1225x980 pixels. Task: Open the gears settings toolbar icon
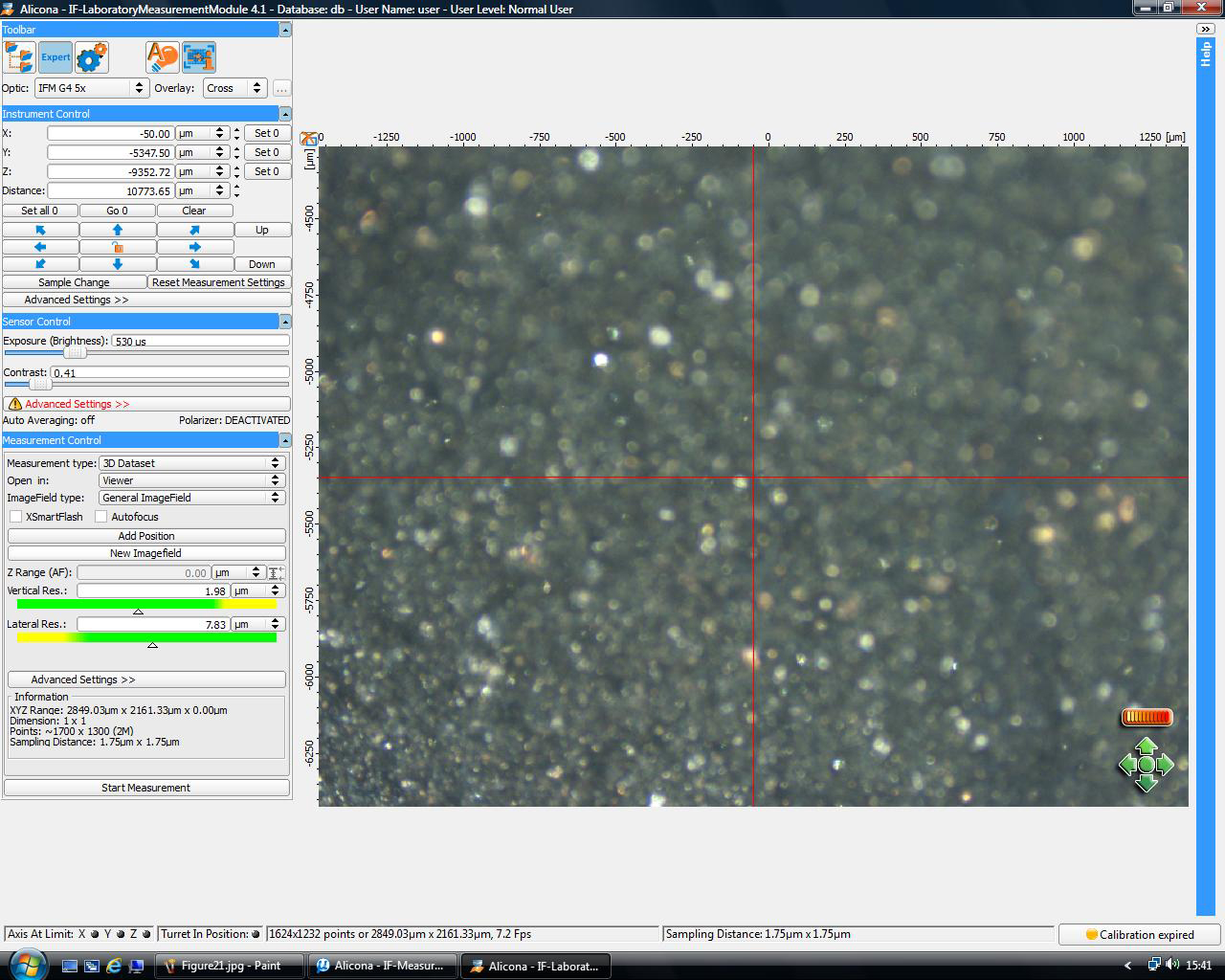(92, 57)
